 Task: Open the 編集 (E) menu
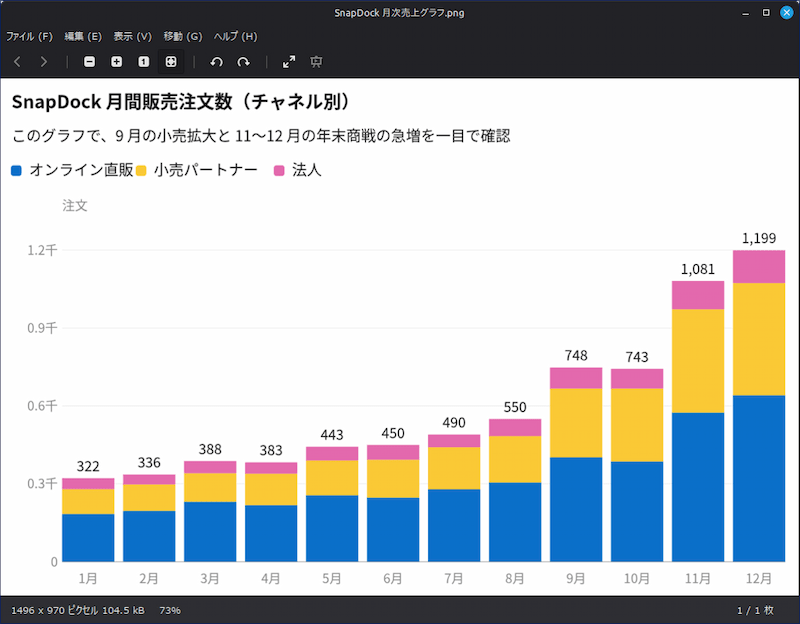(x=83, y=36)
